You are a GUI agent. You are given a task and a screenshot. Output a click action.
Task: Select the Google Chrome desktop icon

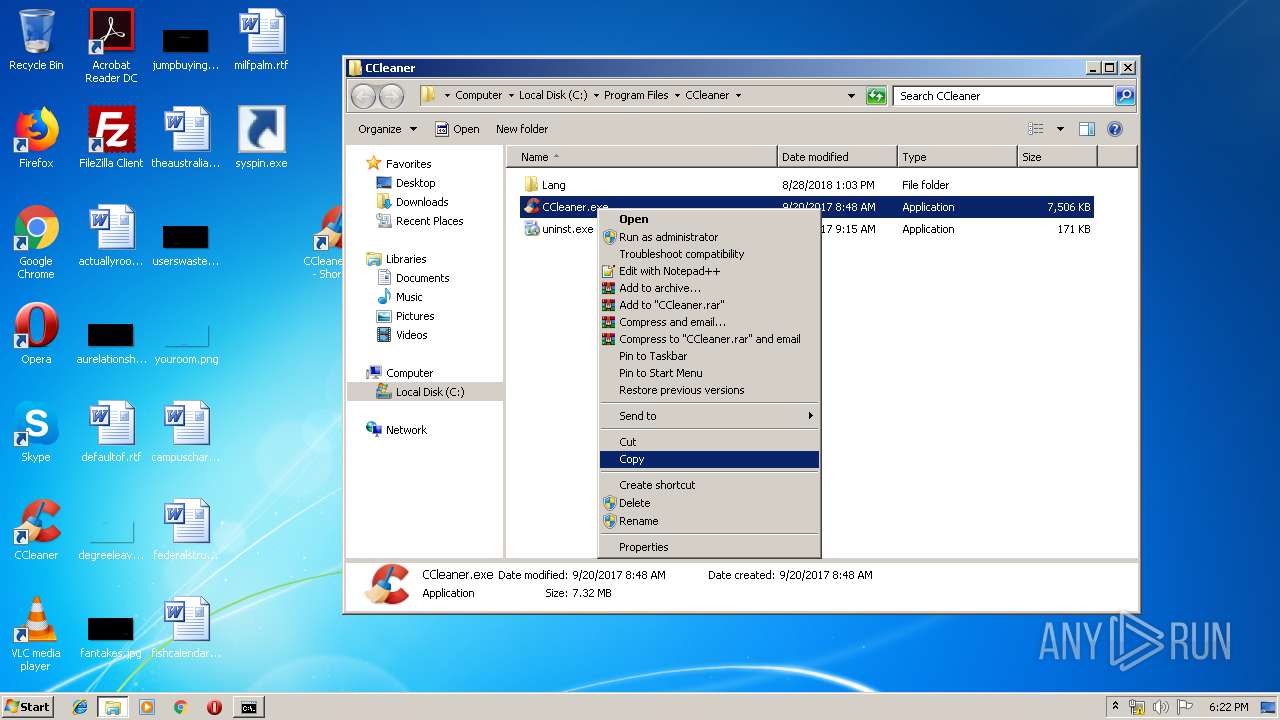tap(36, 242)
